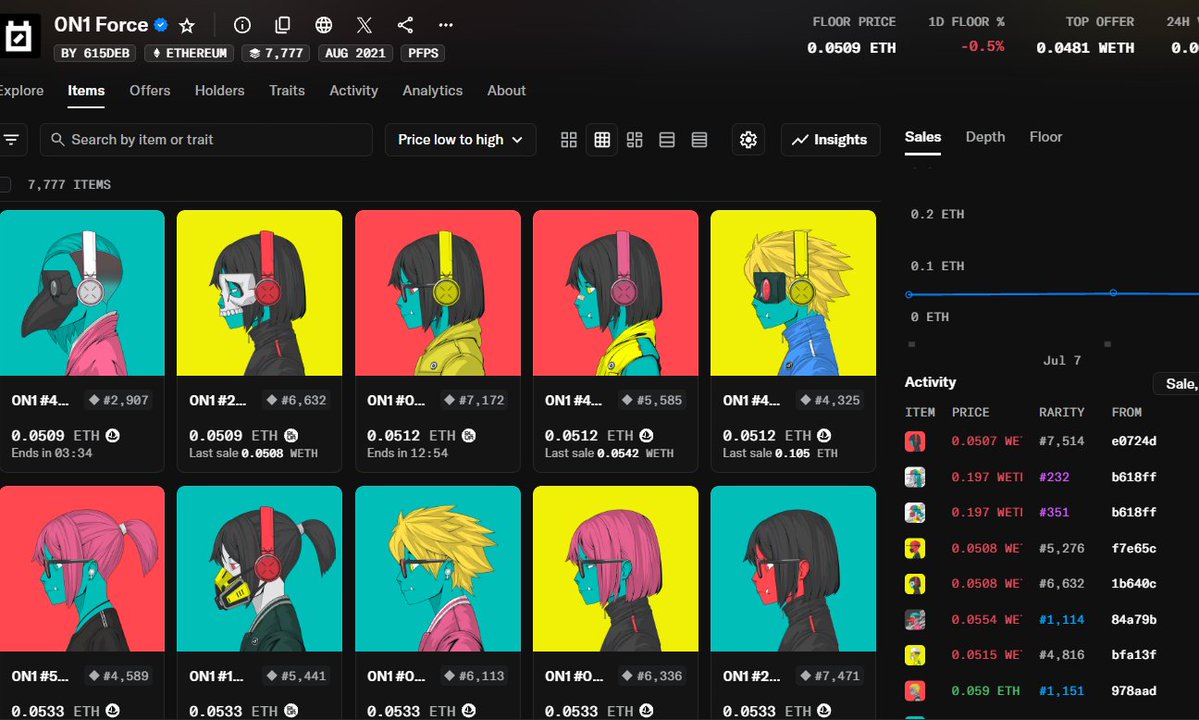Image resolution: width=1199 pixels, height=720 pixels.
Task: Open the Analytics tab
Action: pyautogui.click(x=433, y=90)
